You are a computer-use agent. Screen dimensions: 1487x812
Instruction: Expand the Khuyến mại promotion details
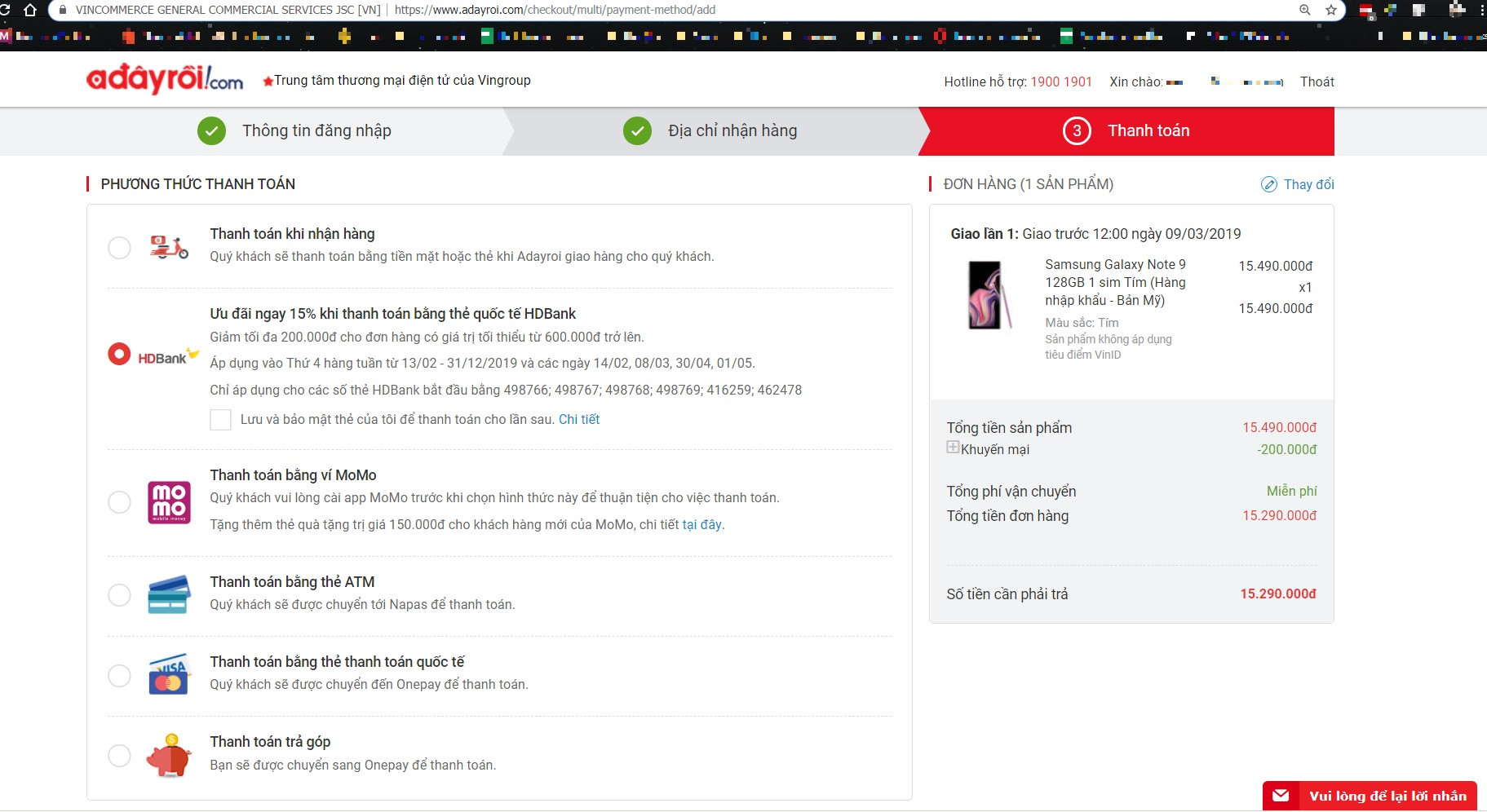click(x=952, y=448)
